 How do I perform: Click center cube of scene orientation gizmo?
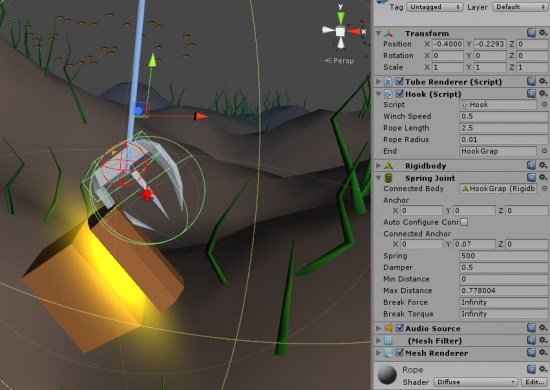tap(340, 32)
